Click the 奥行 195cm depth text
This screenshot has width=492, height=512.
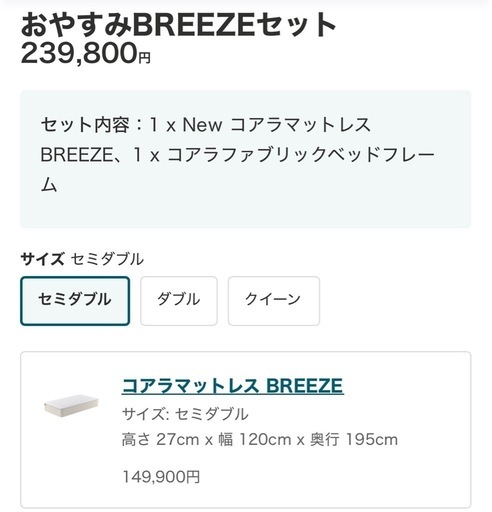[x=354, y=439]
